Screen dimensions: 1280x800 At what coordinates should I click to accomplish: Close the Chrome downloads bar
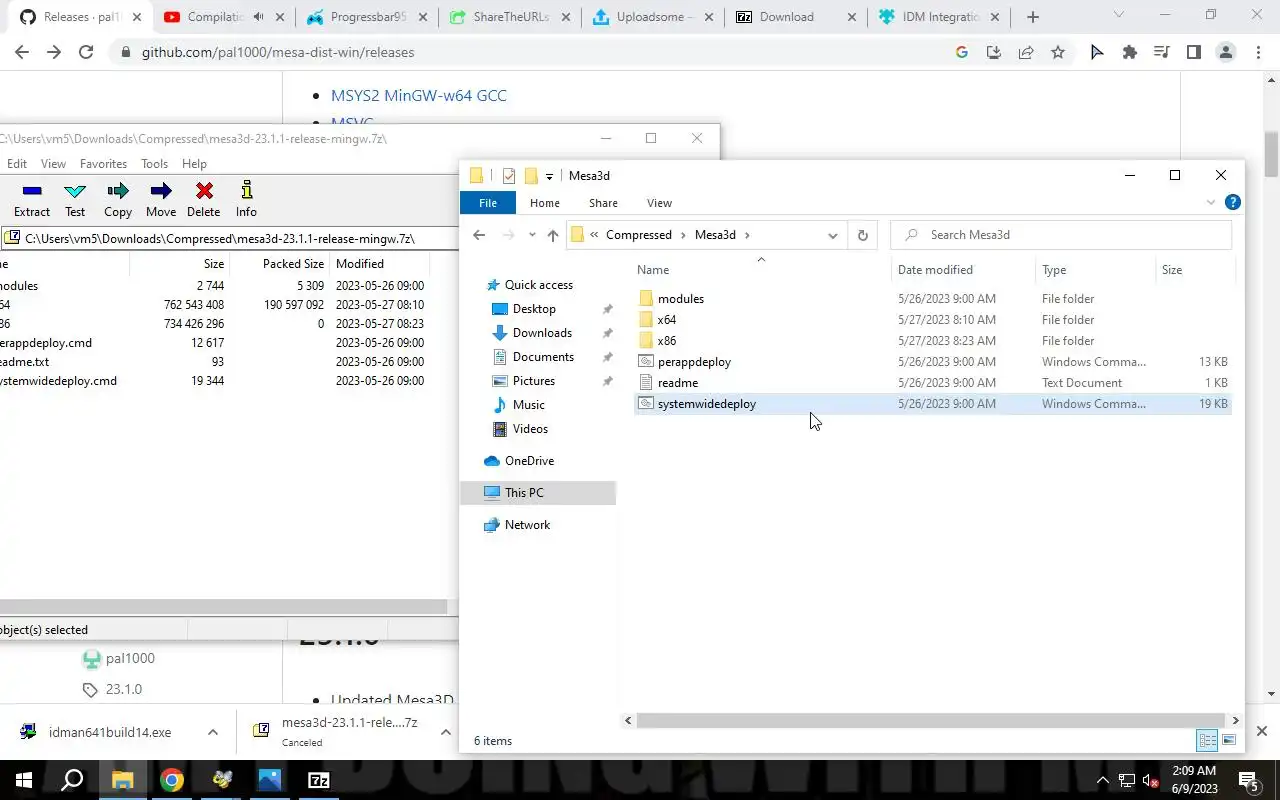[x=1262, y=731]
